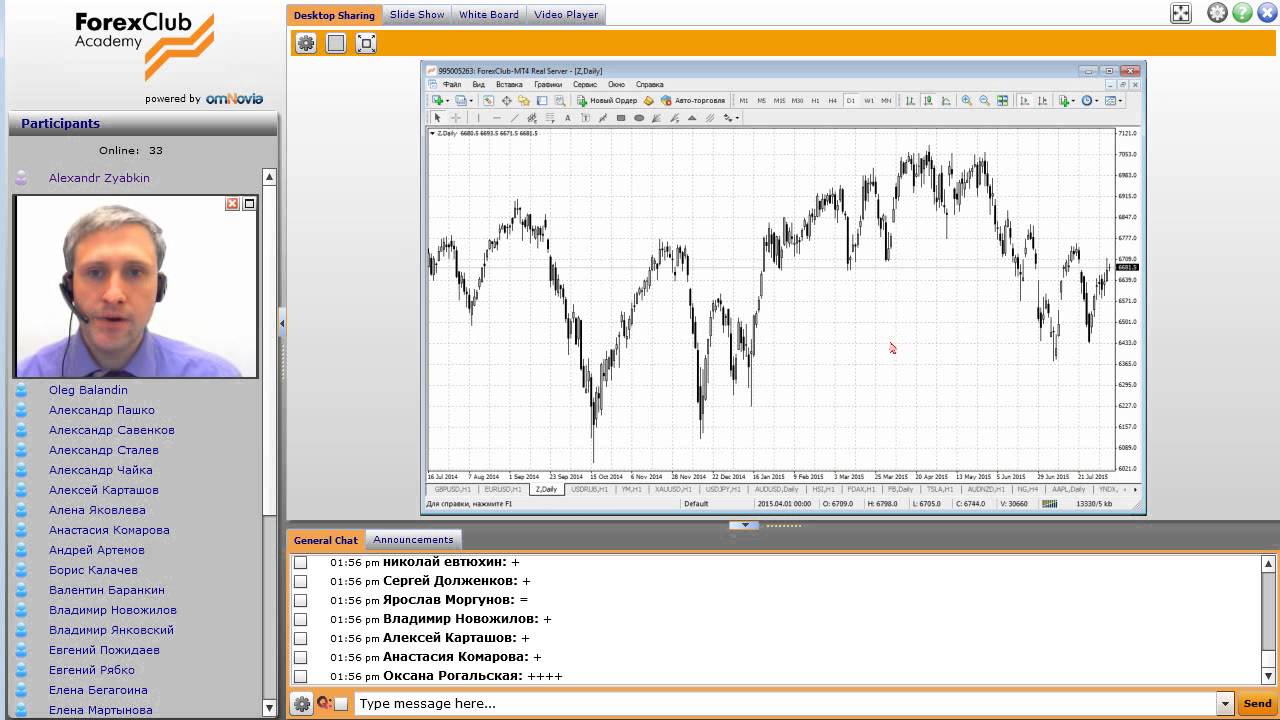1280x720 pixels.
Task: Select the MT4 trendline drawing tool
Action: point(514,118)
